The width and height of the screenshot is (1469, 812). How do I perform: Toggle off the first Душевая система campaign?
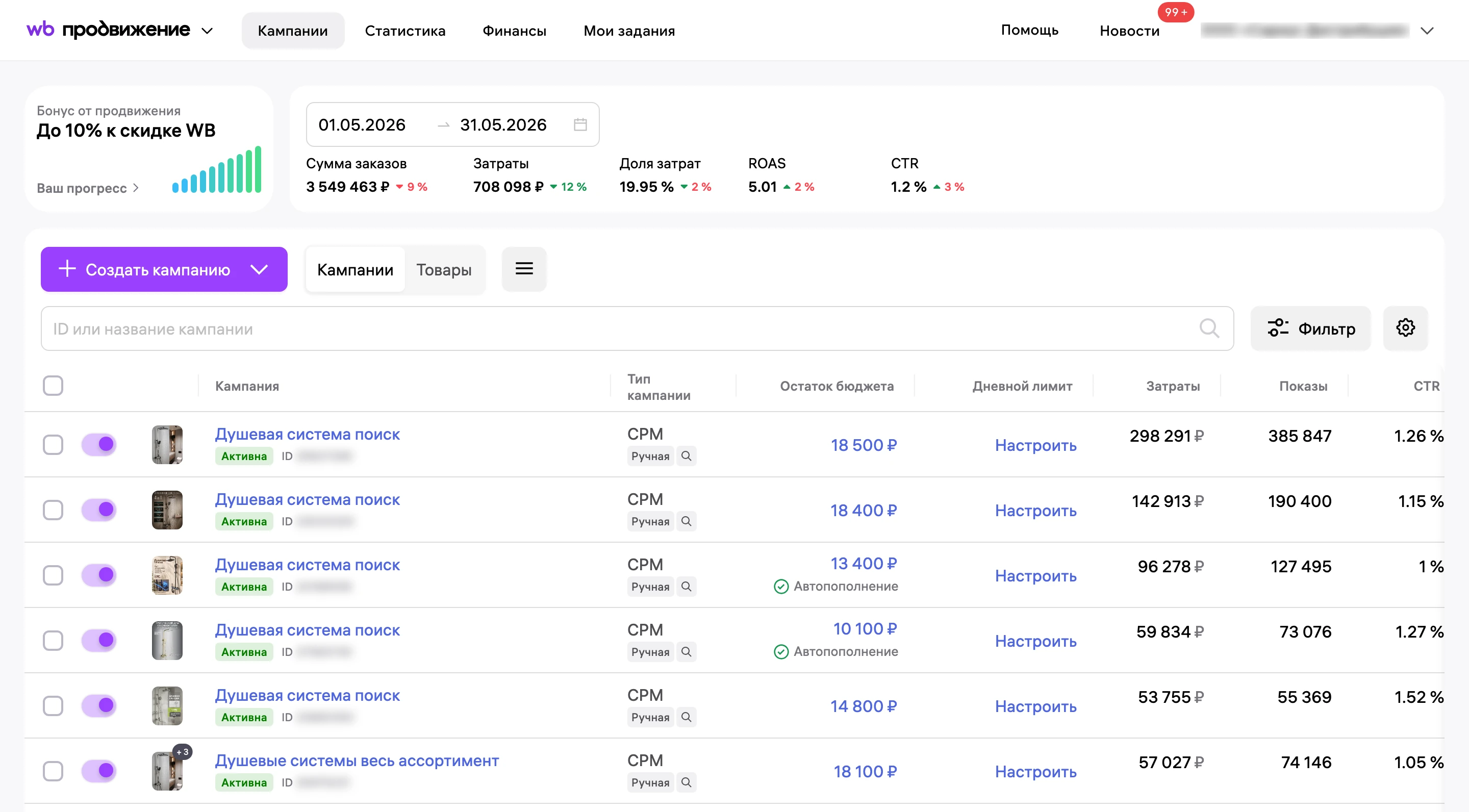point(98,444)
